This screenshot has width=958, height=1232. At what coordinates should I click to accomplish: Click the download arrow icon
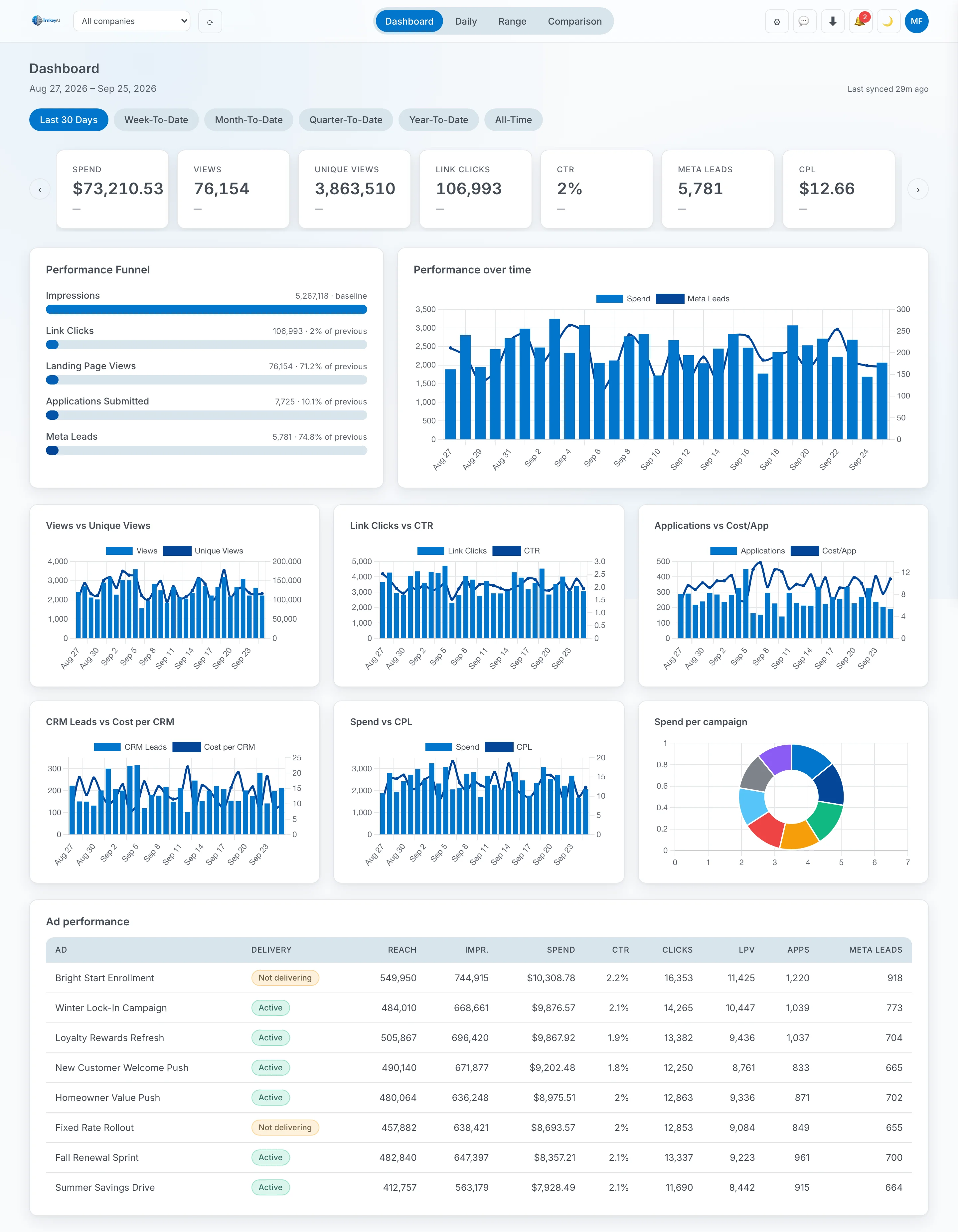(833, 21)
